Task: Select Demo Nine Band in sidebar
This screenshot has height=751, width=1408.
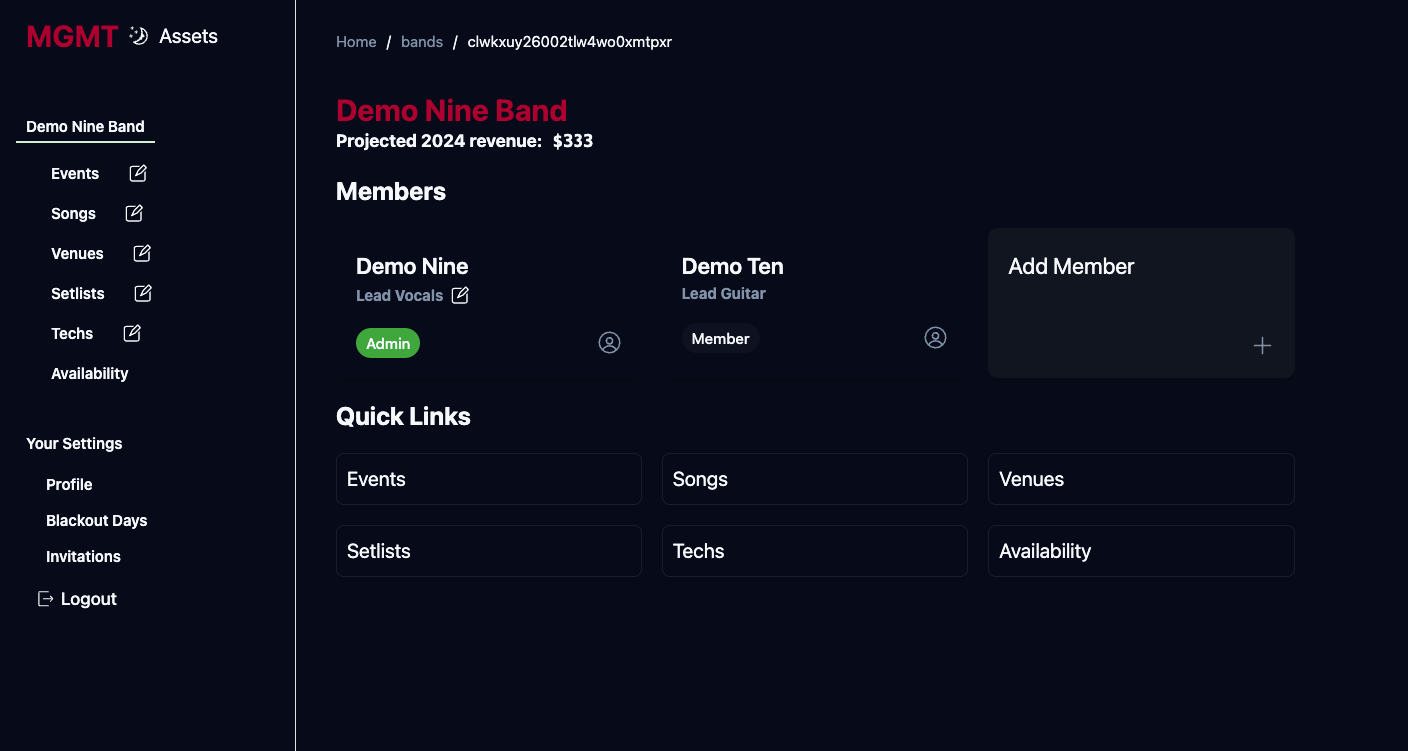Action: (x=85, y=127)
